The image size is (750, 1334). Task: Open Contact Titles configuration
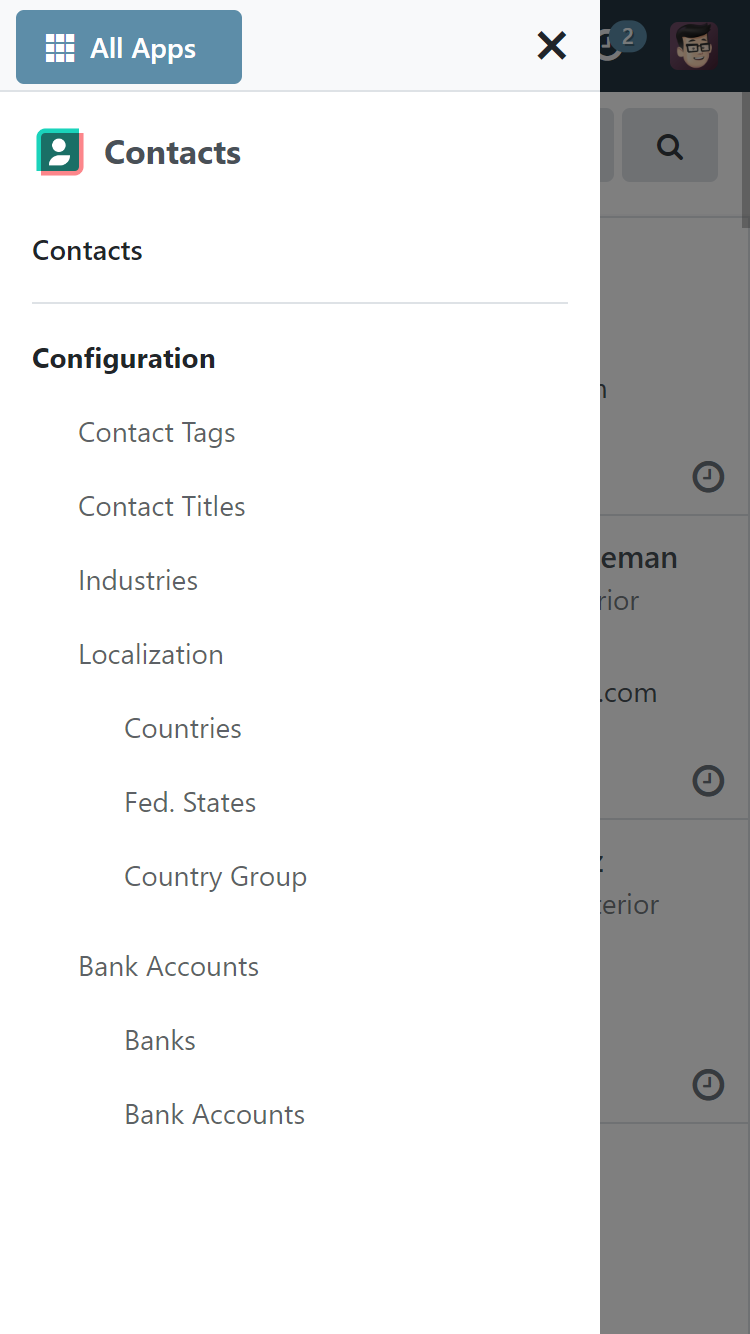click(162, 507)
